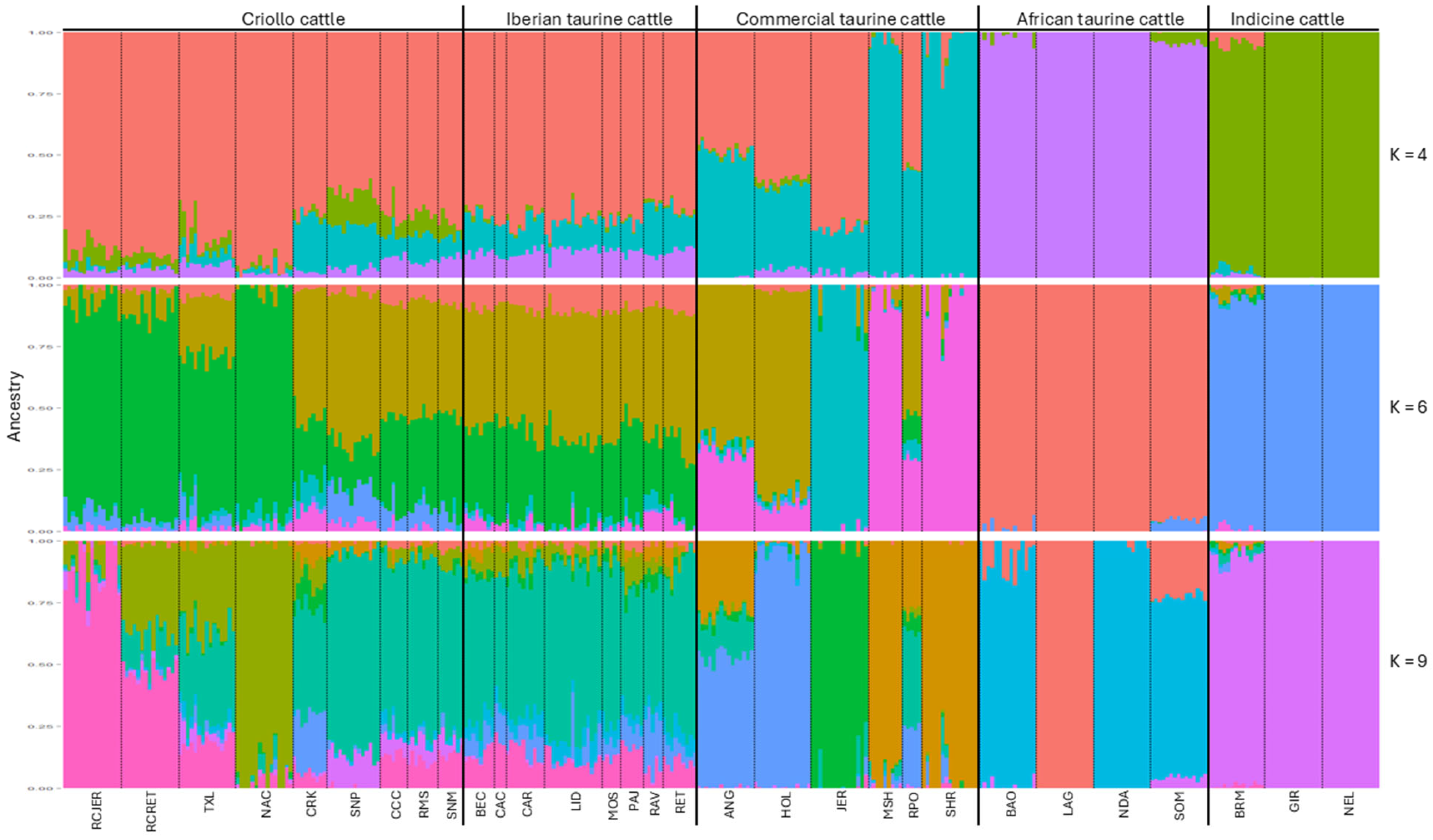Click purple LAG bar in K=4 panel
Viewport: 1433px width, 840px height.
coord(1064,155)
